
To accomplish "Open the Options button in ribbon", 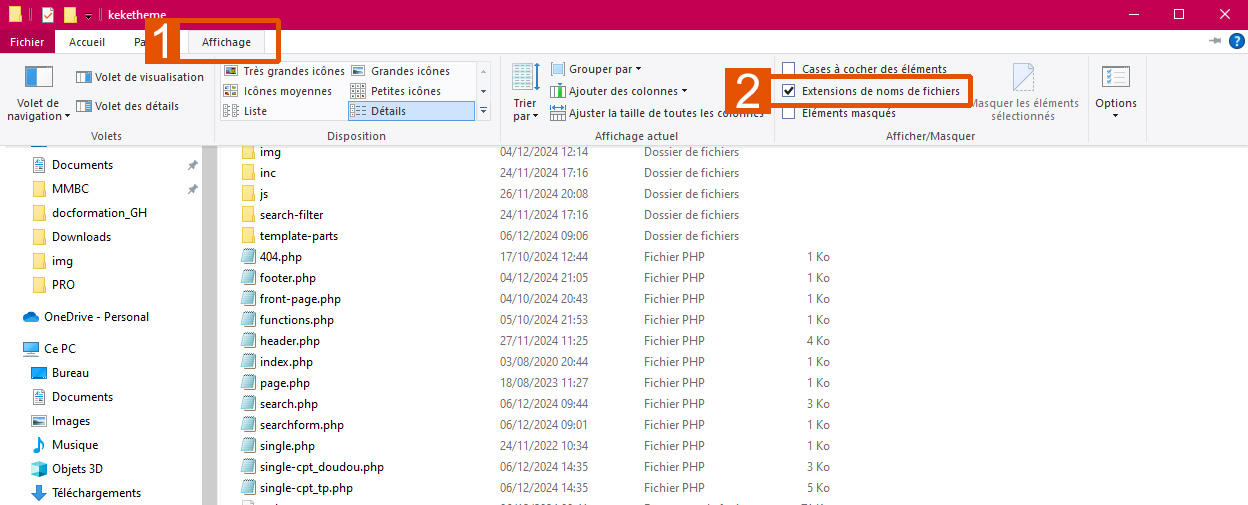I will pos(1115,90).
